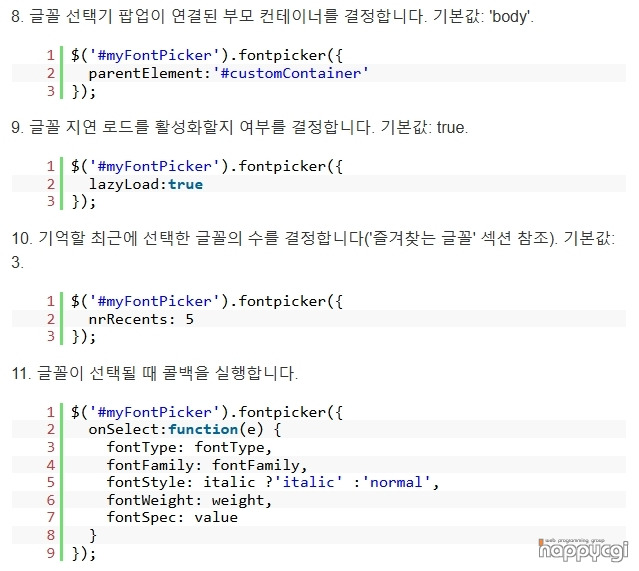Screen dimensions: 639x571
Task: Click the "});" below the parentElement line
Action: [x=84, y=91]
